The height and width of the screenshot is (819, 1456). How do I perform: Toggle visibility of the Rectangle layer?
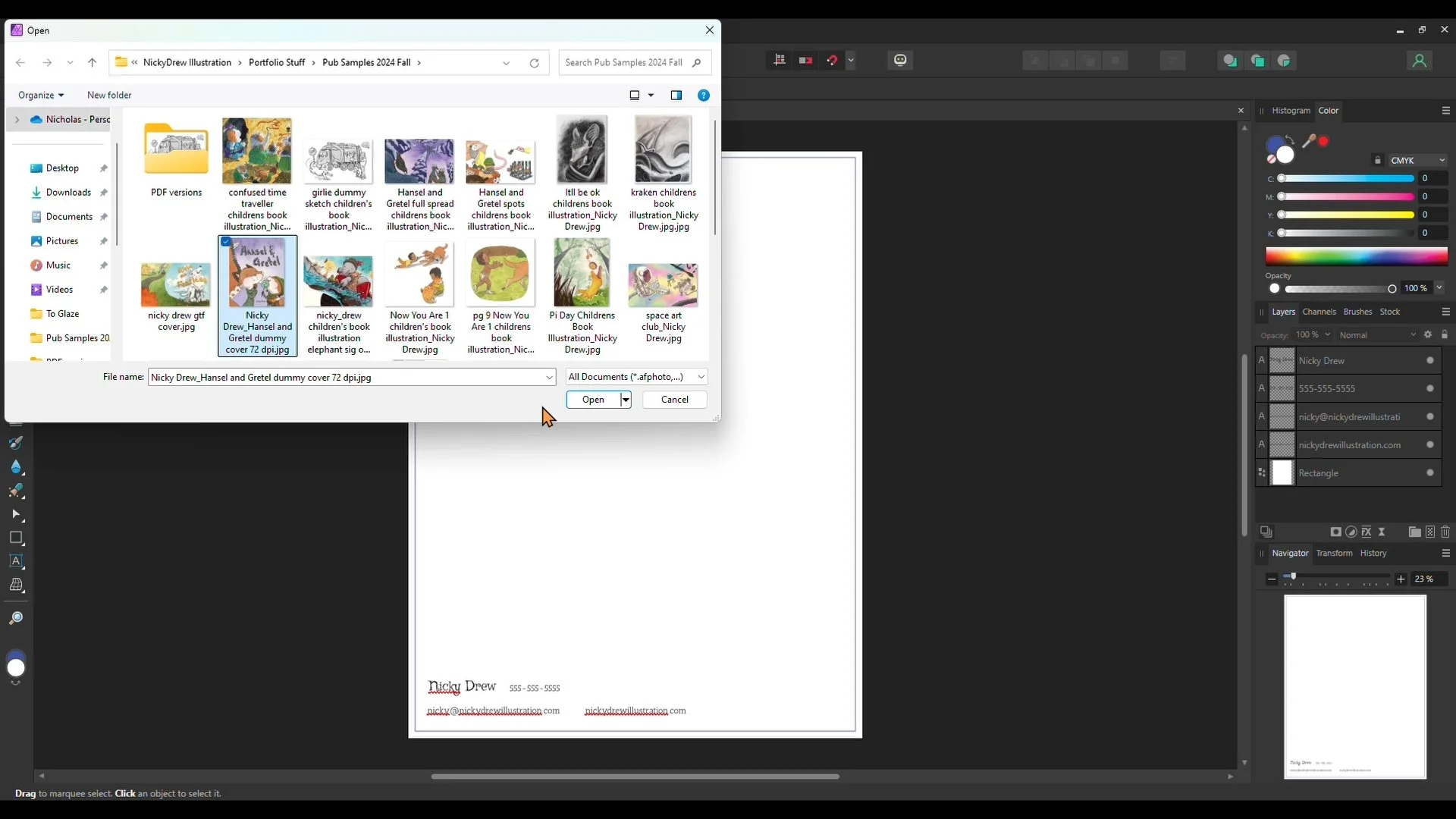point(1430,472)
